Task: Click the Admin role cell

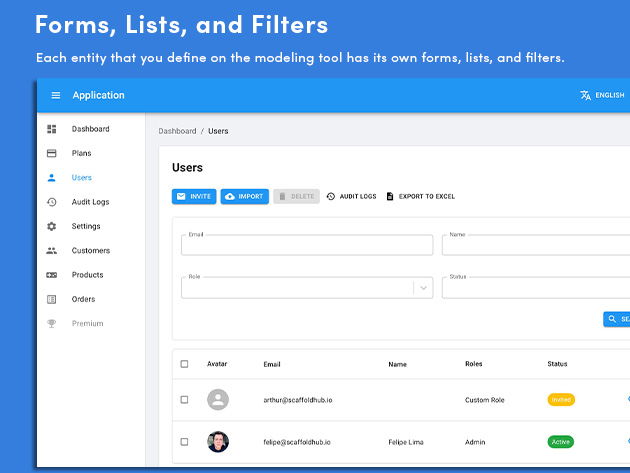Action: pyautogui.click(x=475, y=442)
